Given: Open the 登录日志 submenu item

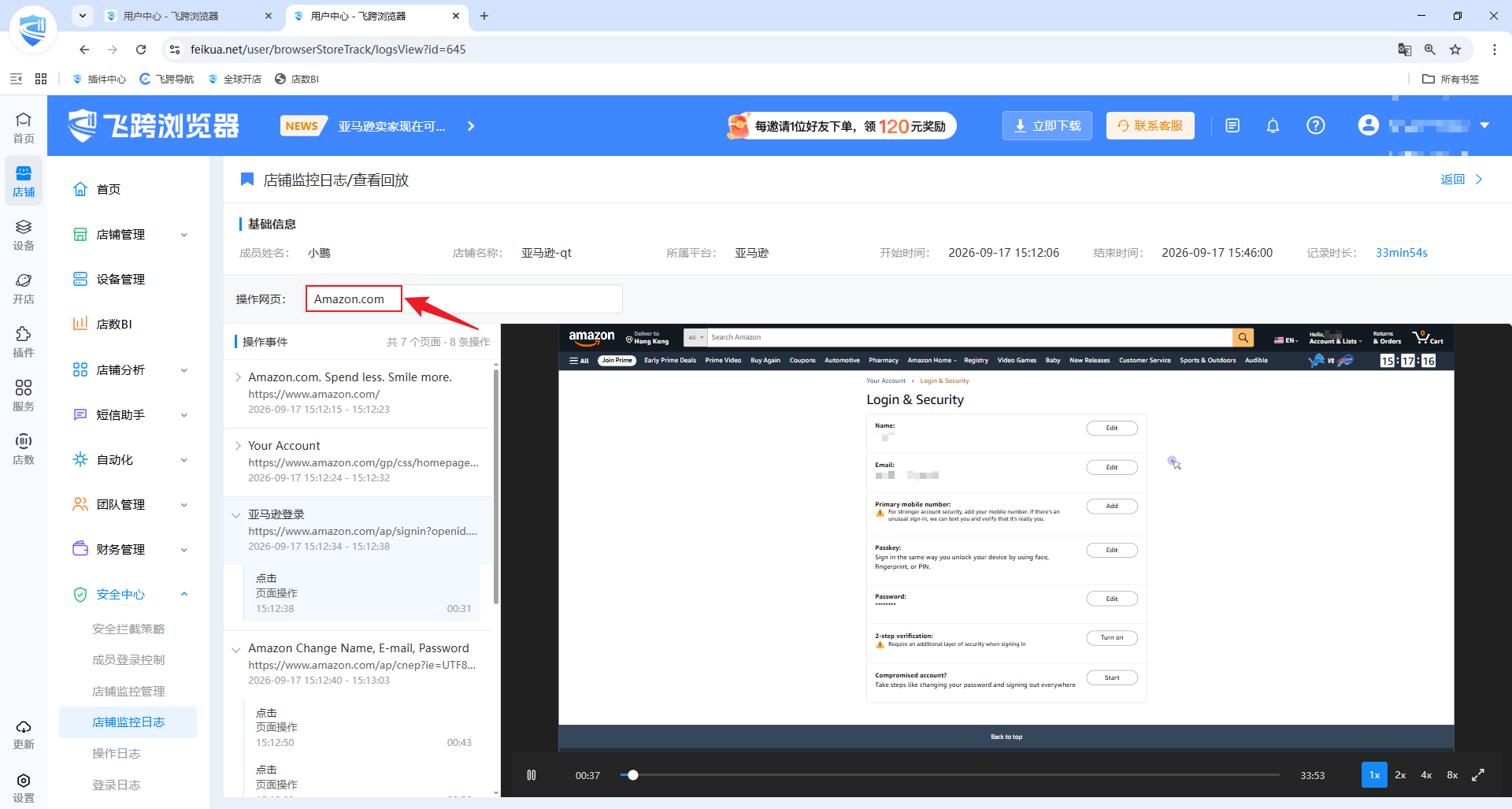Looking at the screenshot, I should [x=117, y=785].
